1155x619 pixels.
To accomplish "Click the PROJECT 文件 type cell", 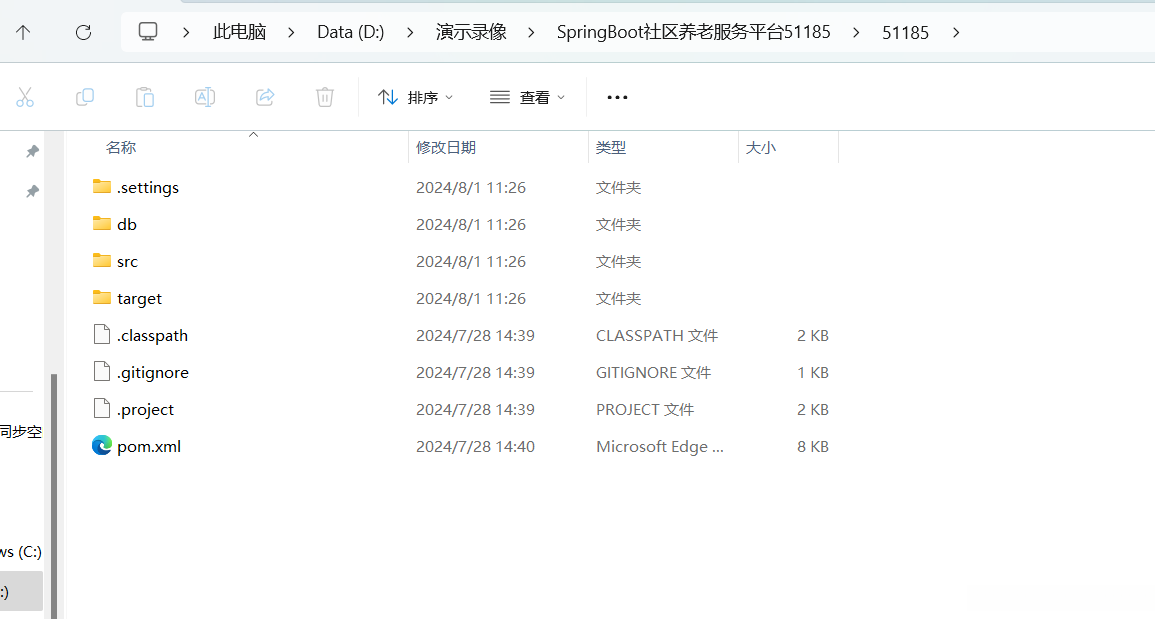I will point(645,409).
